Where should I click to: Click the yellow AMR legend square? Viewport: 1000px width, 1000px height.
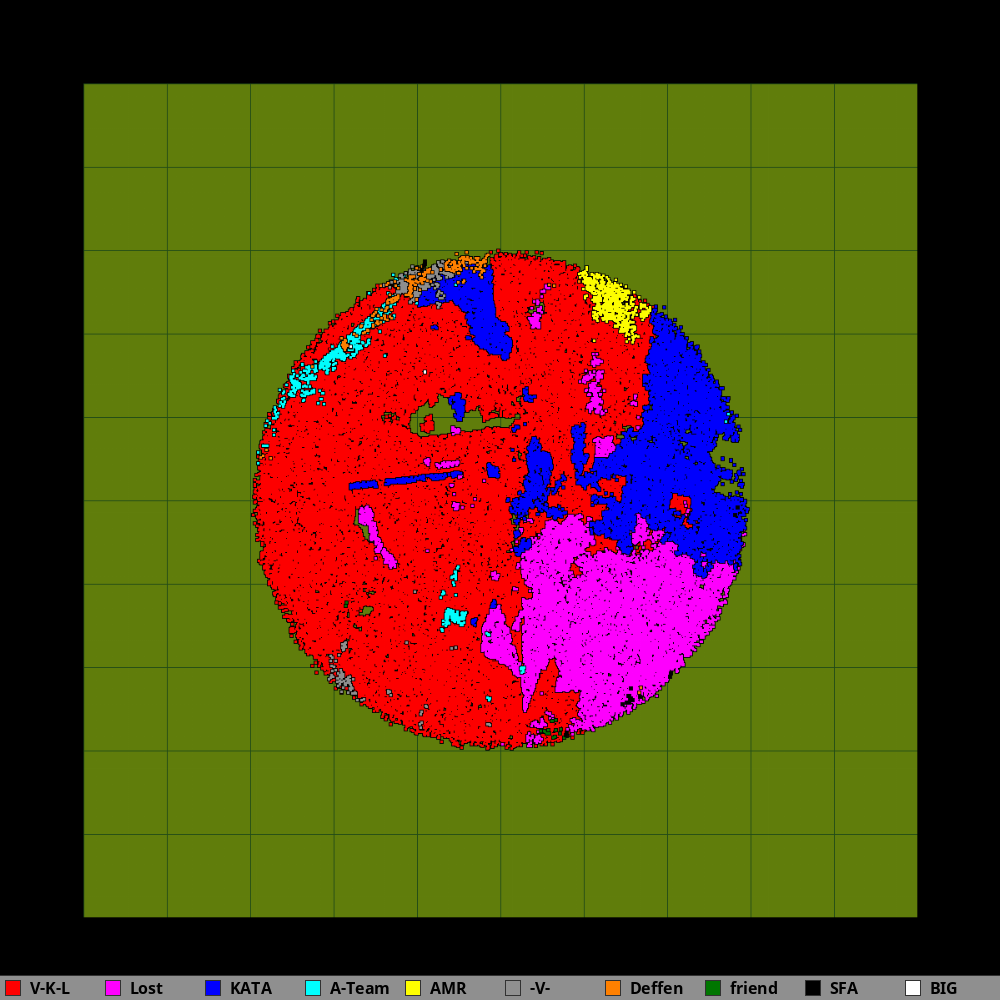(413, 988)
